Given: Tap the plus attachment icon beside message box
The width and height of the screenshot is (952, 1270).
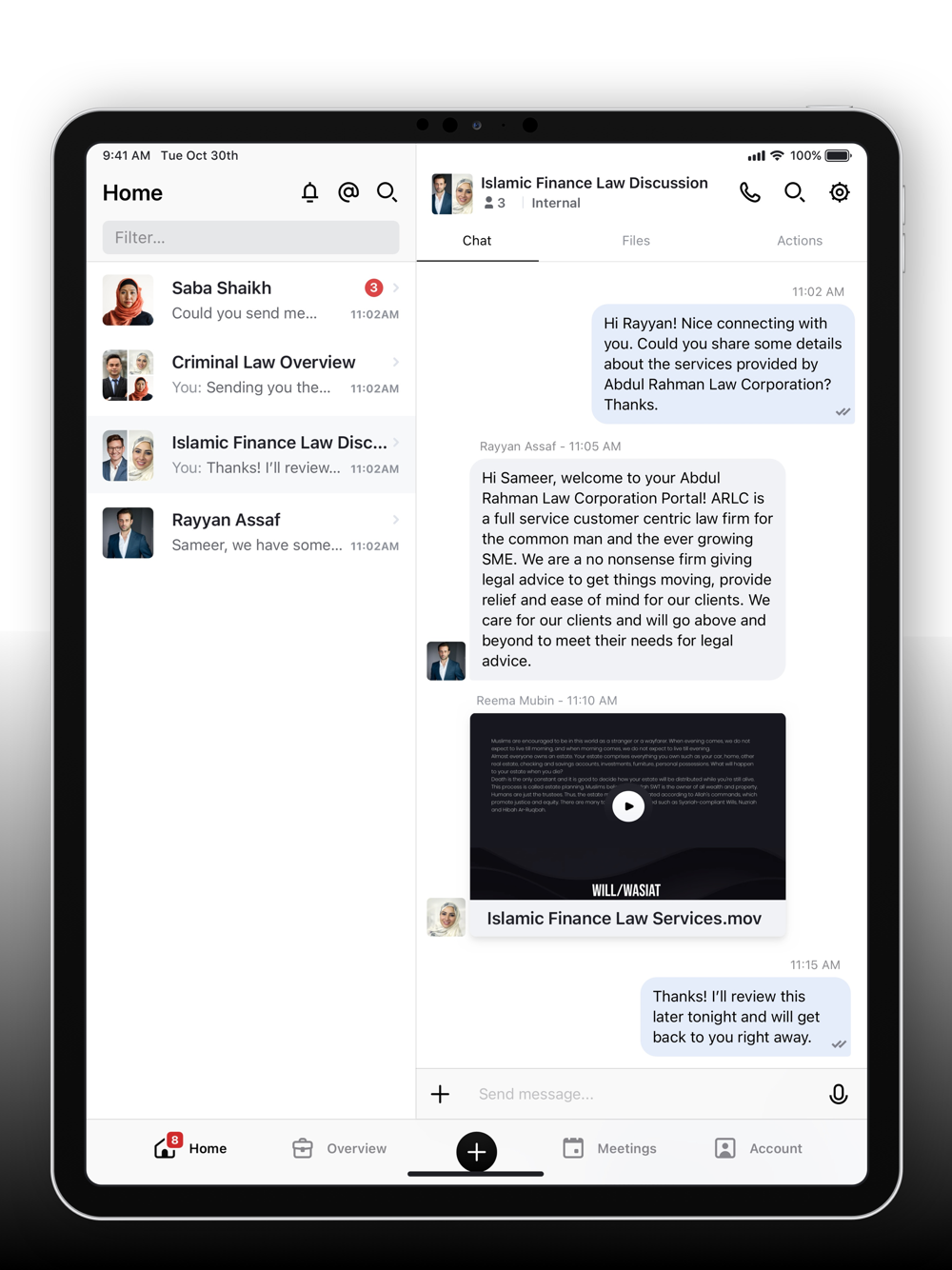Looking at the screenshot, I should coord(440,1094).
